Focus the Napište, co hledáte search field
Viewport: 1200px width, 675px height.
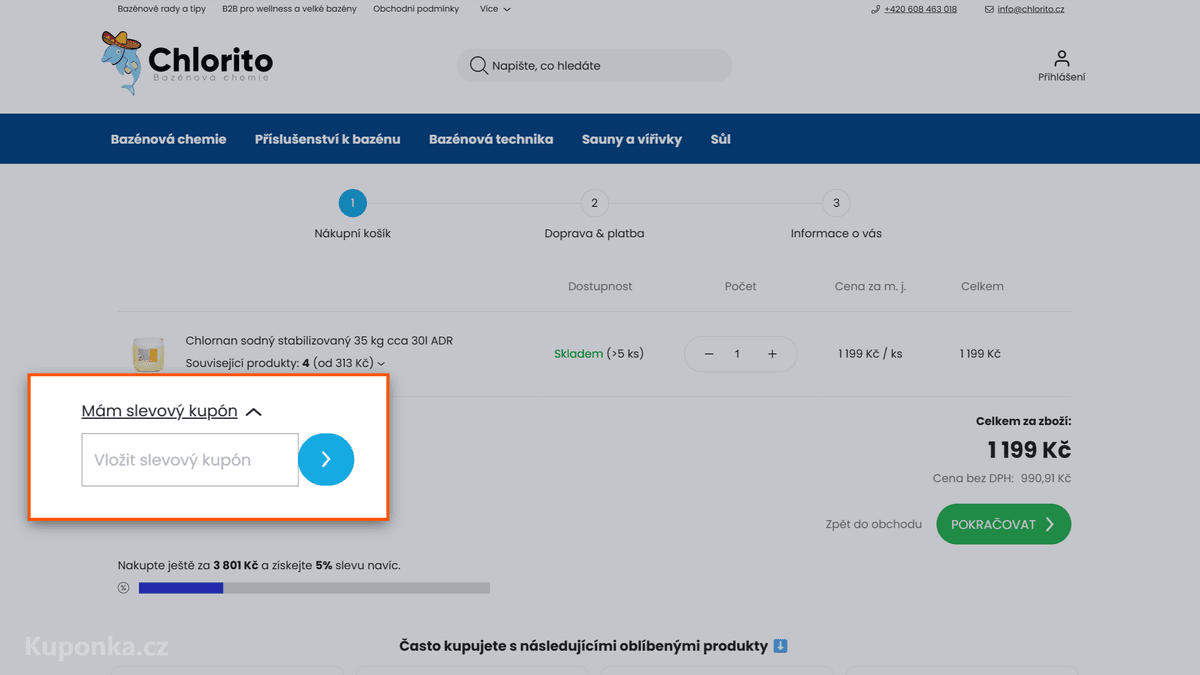[595, 66]
